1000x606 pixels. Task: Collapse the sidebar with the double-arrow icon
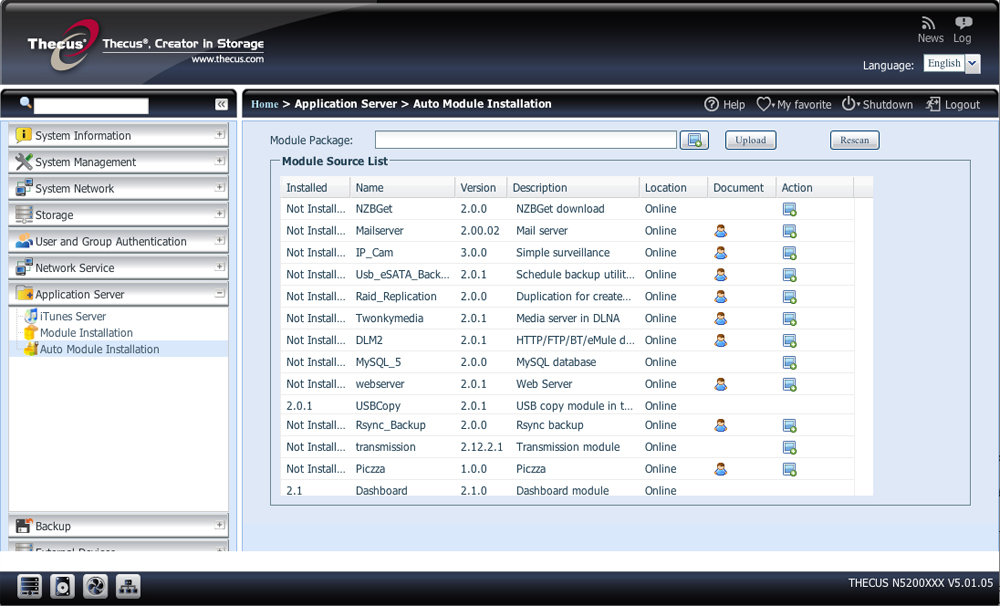pos(221,104)
